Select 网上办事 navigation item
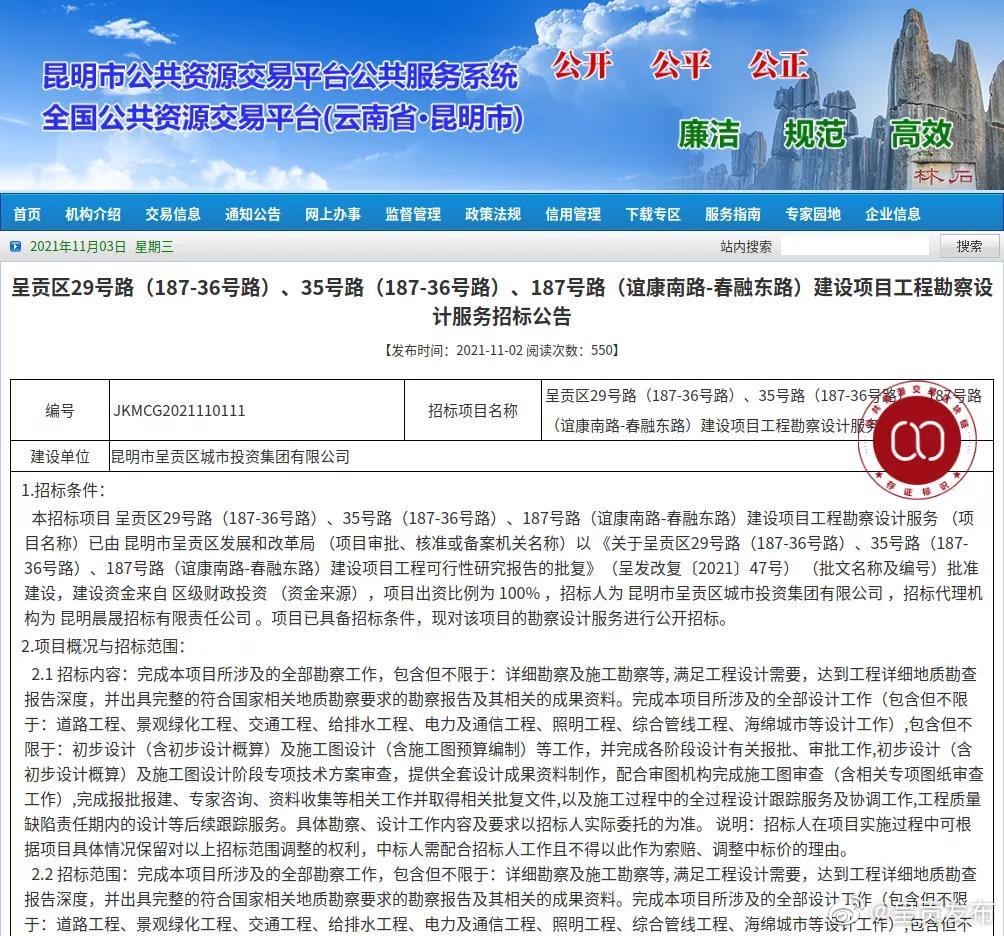Viewport: 1004px width, 936px height. click(333, 214)
